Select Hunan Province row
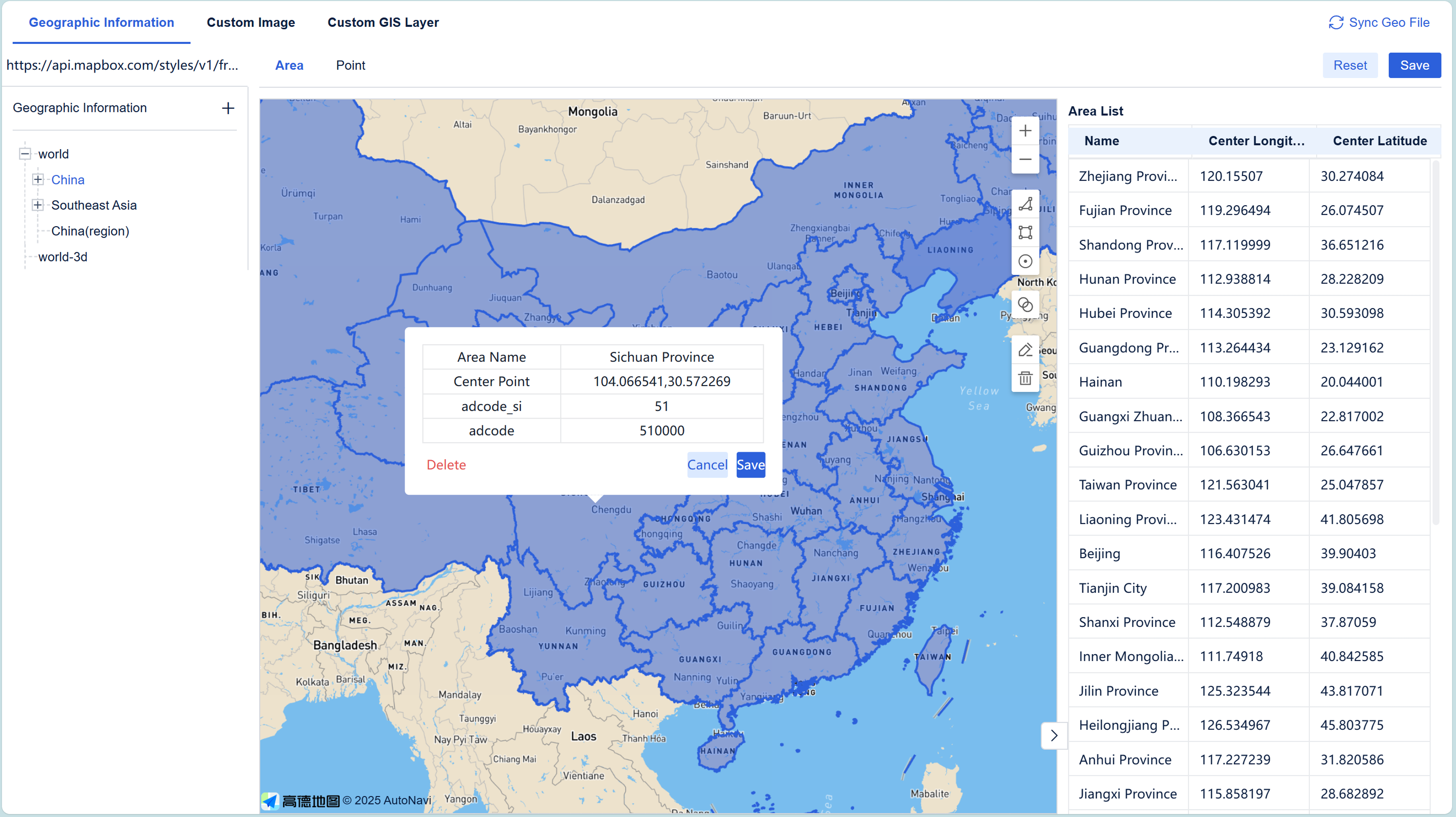Screen dimensions: 1456x817 click(x=1248, y=279)
